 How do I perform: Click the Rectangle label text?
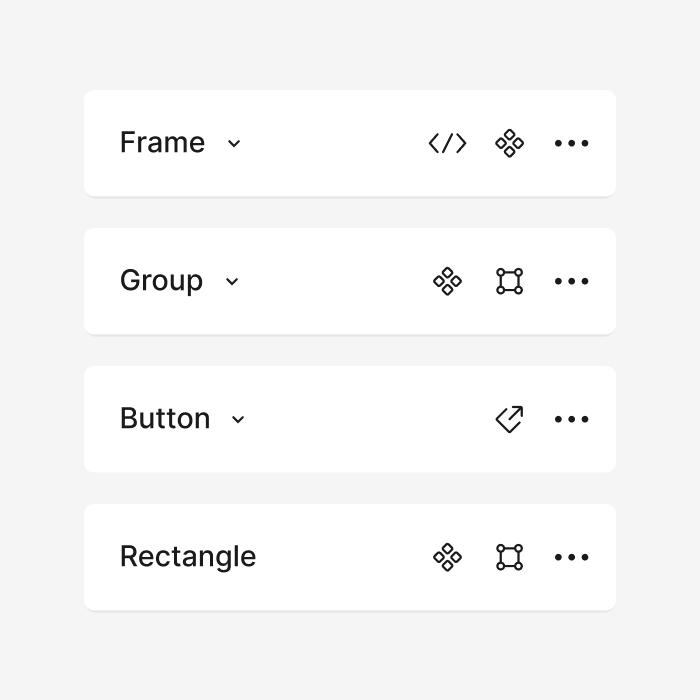tap(188, 557)
